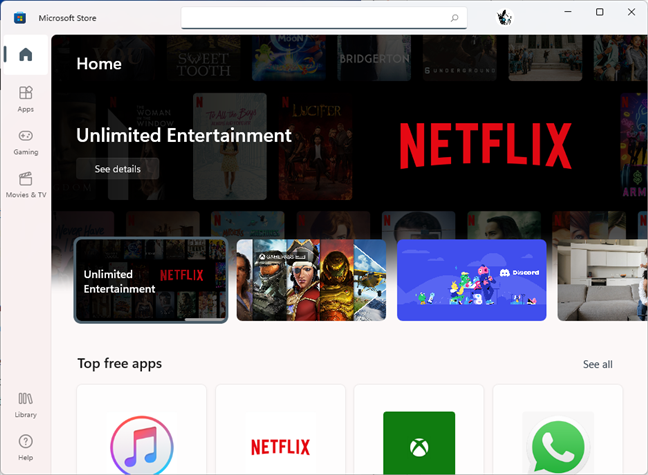Screen dimensions: 648x475
Task: Open the iTunes app tile
Action: pos(141,430)
